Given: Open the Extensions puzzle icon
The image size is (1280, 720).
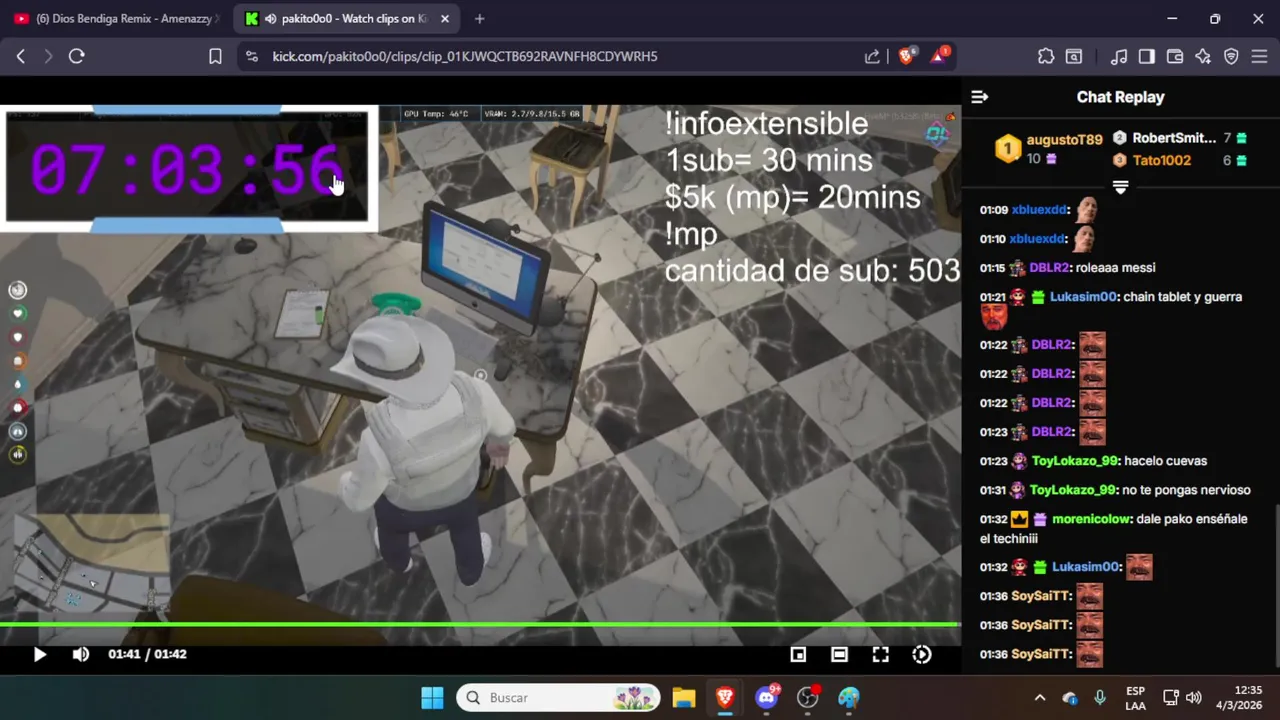Looking at the screenshot, I should point(1046,56).
